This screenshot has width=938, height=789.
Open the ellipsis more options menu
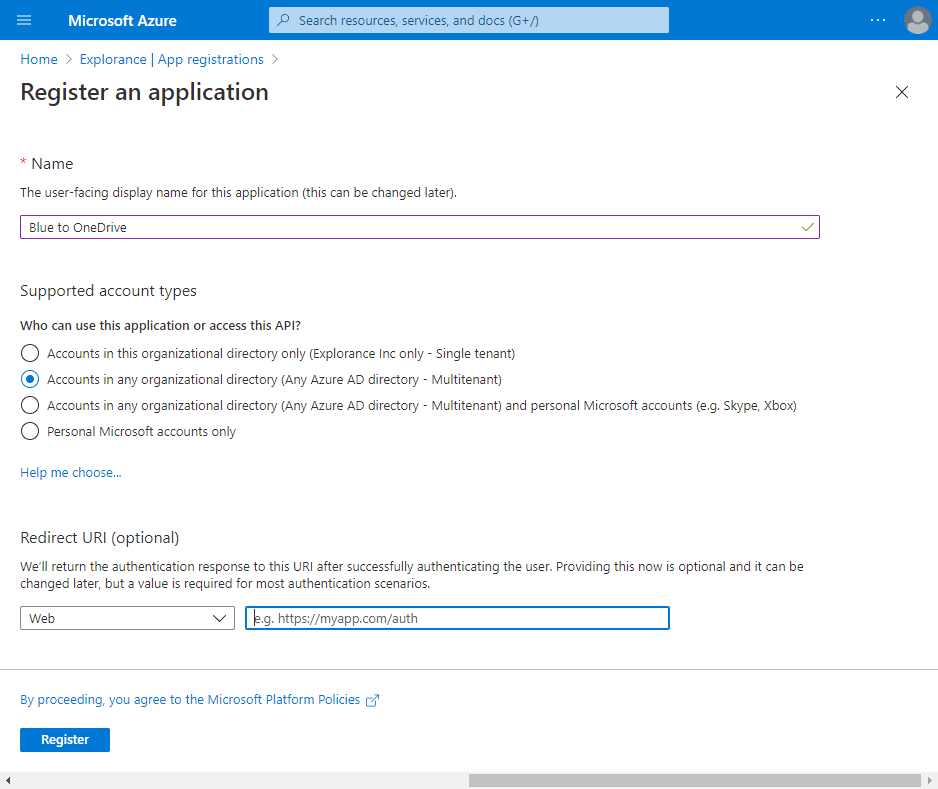[x=877, y=20]
